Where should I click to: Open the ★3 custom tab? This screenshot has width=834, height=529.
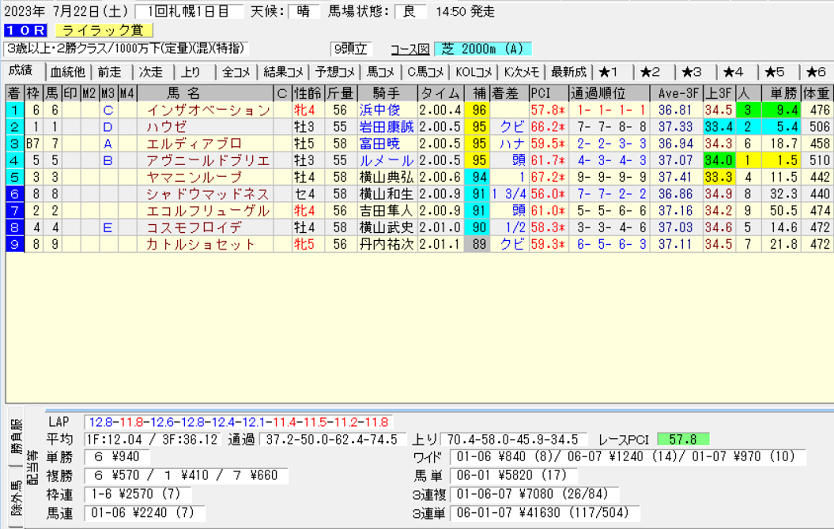[694, 72]
